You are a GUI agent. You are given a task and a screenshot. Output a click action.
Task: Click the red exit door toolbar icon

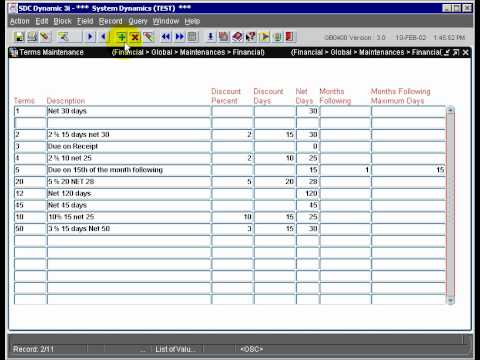pyautogui.click(x=290, y=36)
